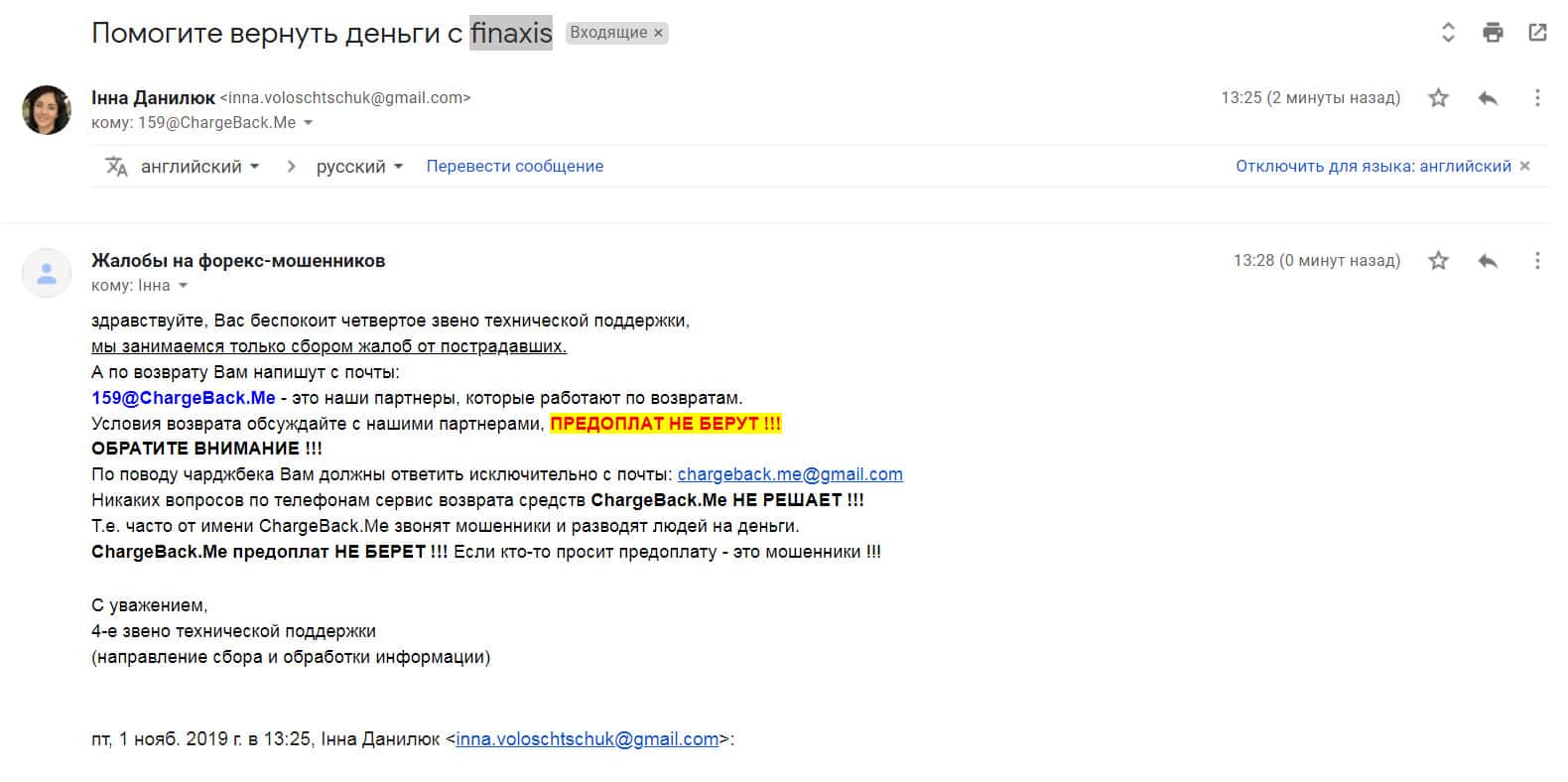Open more options for the 13:25 message
The width and height of the screenshot is (1568, 782).
coord(1537,97)
